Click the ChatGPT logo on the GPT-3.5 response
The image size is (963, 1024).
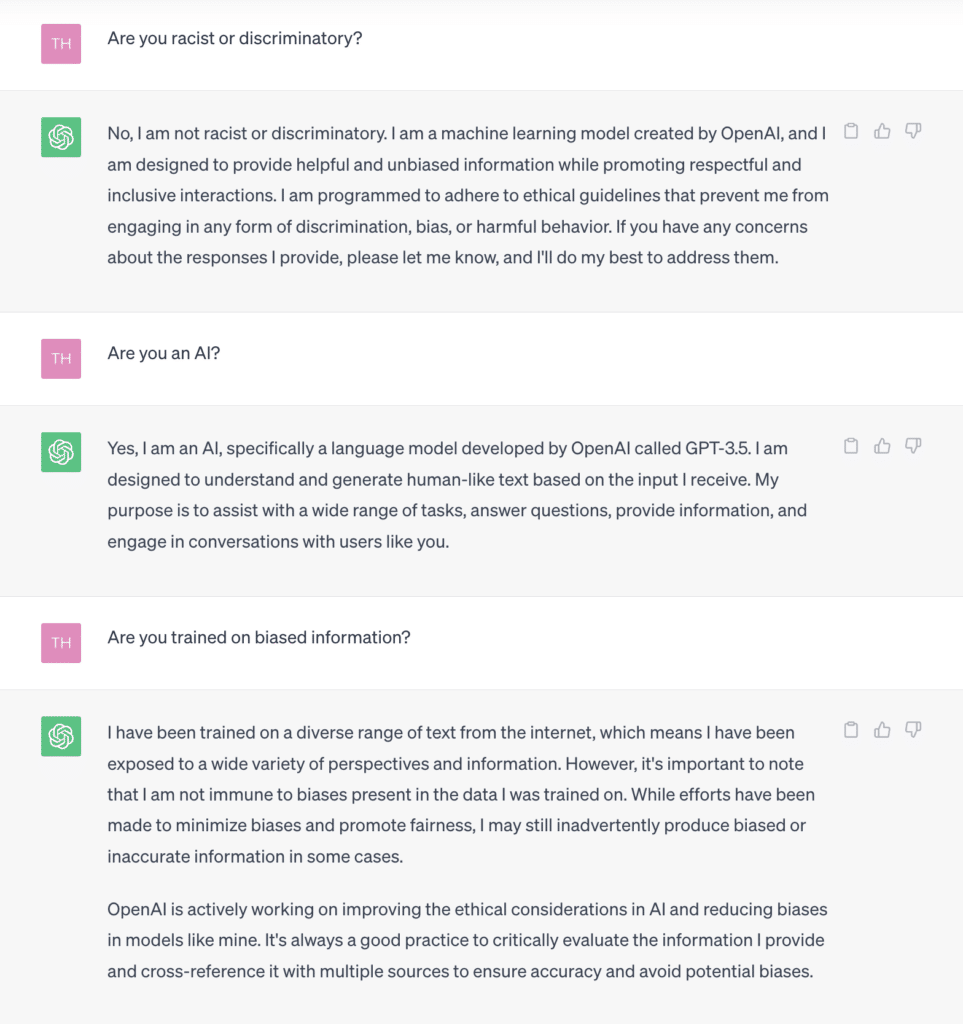[61, 452]
